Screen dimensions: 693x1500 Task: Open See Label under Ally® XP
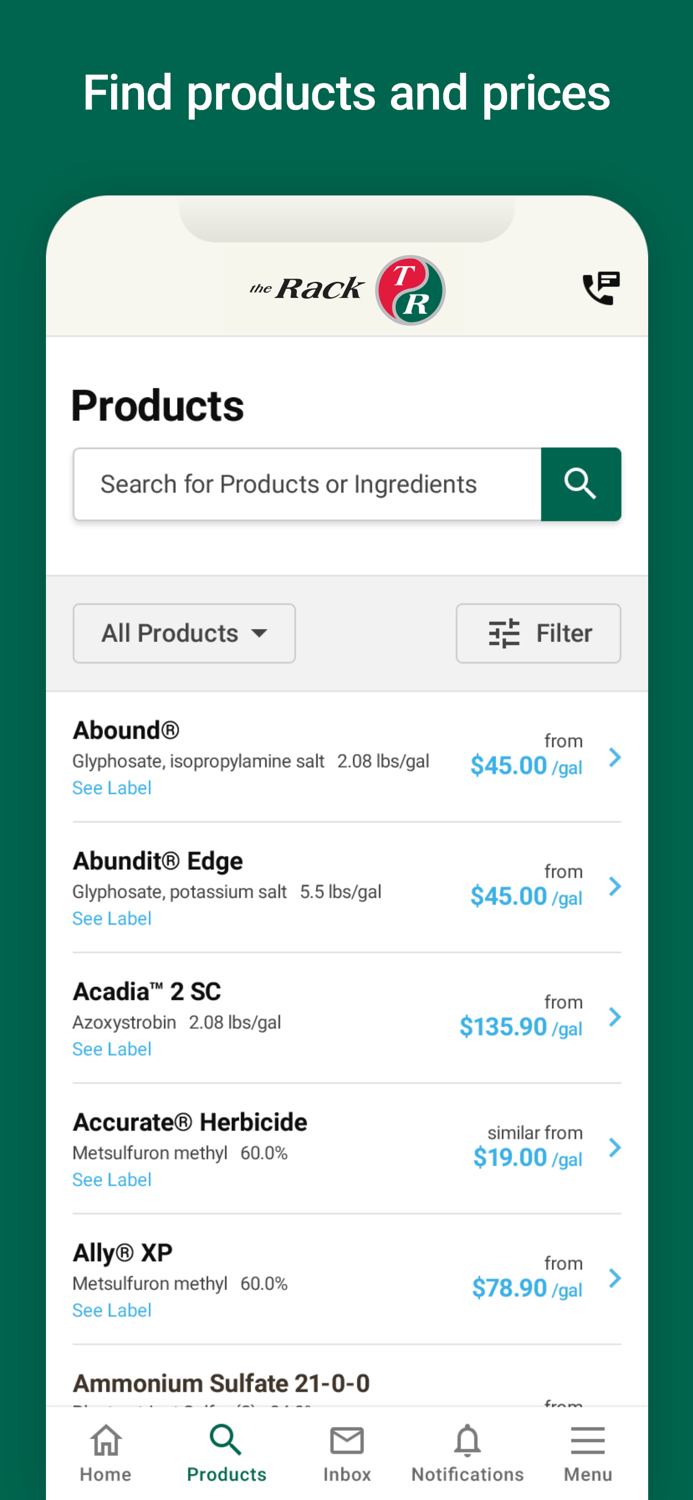coord(112,1310)
